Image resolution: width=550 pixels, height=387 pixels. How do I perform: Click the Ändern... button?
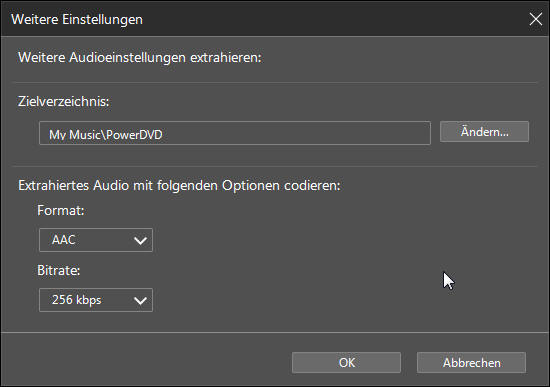click(x=484, y=132)
